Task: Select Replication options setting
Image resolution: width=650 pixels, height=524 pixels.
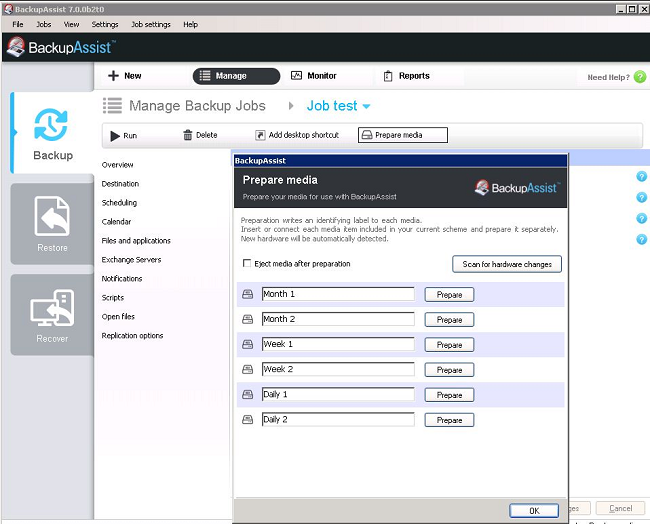Action: (x=132, y=335)
